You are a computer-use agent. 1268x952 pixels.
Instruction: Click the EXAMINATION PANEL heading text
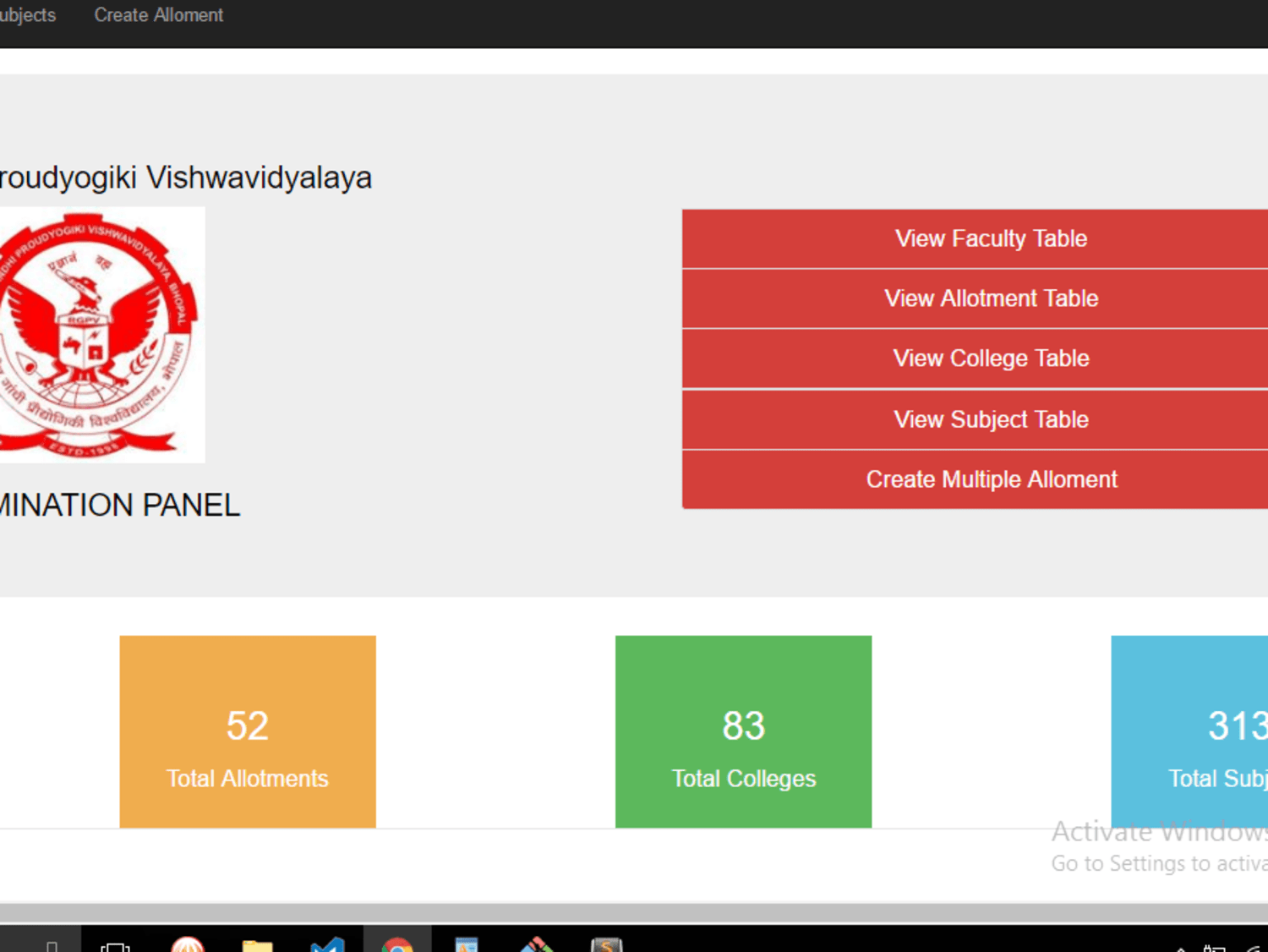(x=120, y=506)
